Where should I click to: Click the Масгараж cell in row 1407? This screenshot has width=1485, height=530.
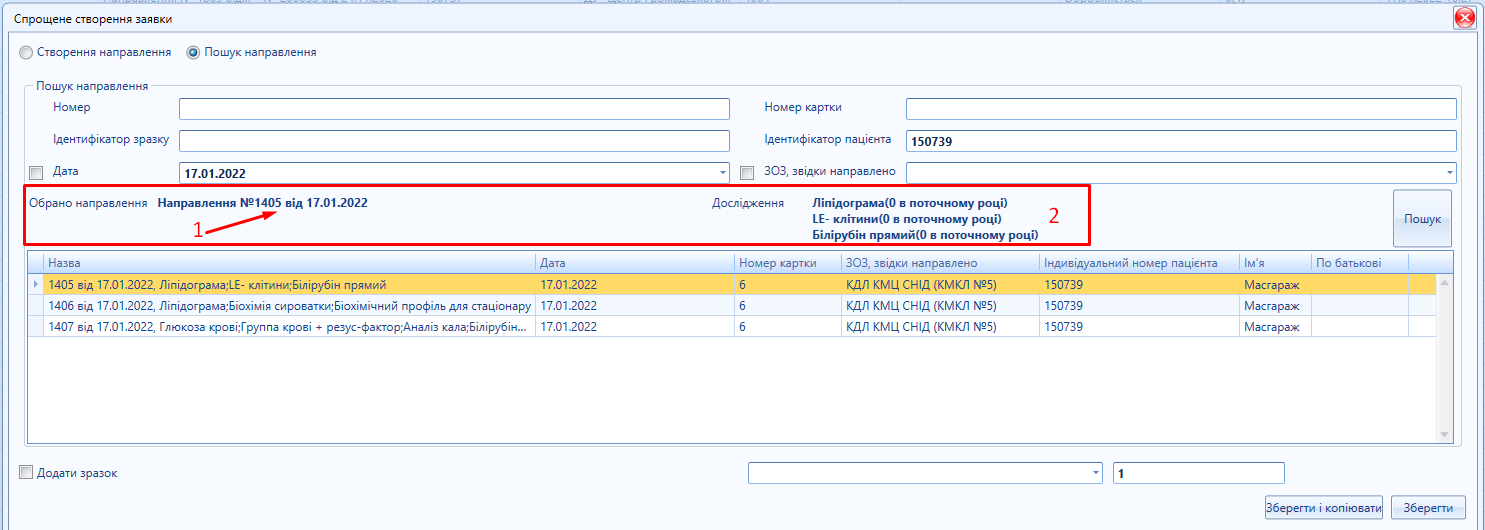coord(1275,327)
